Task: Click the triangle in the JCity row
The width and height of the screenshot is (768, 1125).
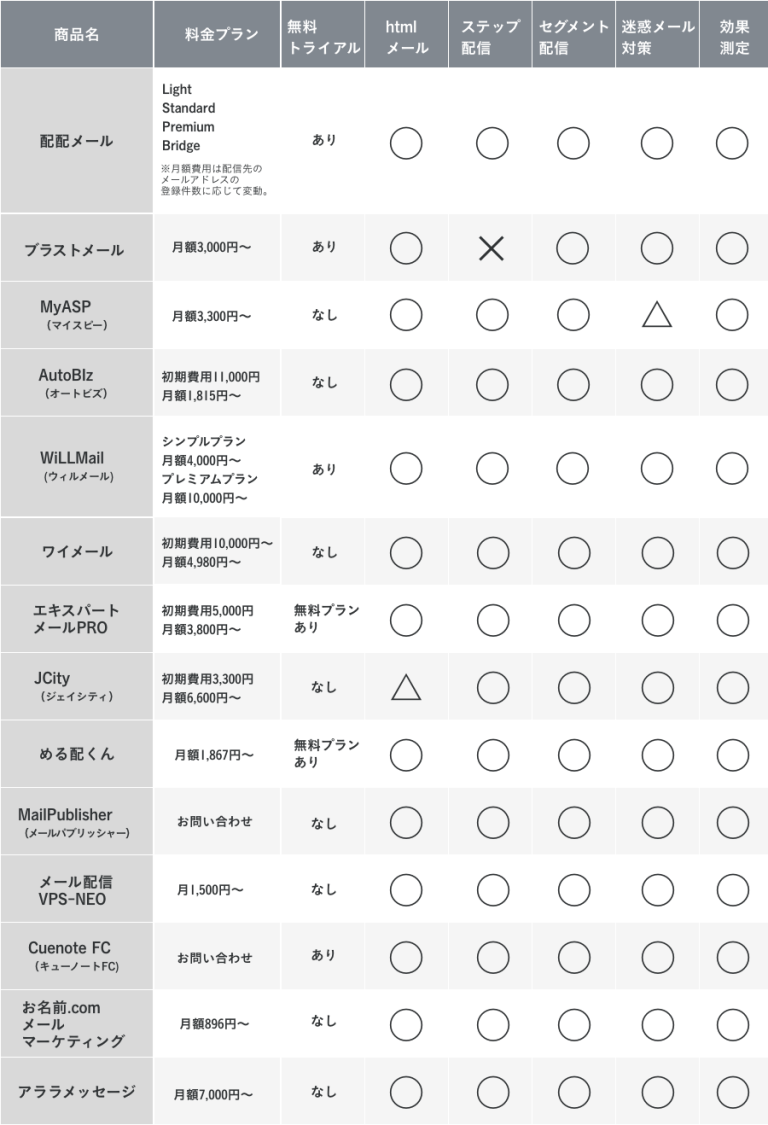Action: [405, 687]
